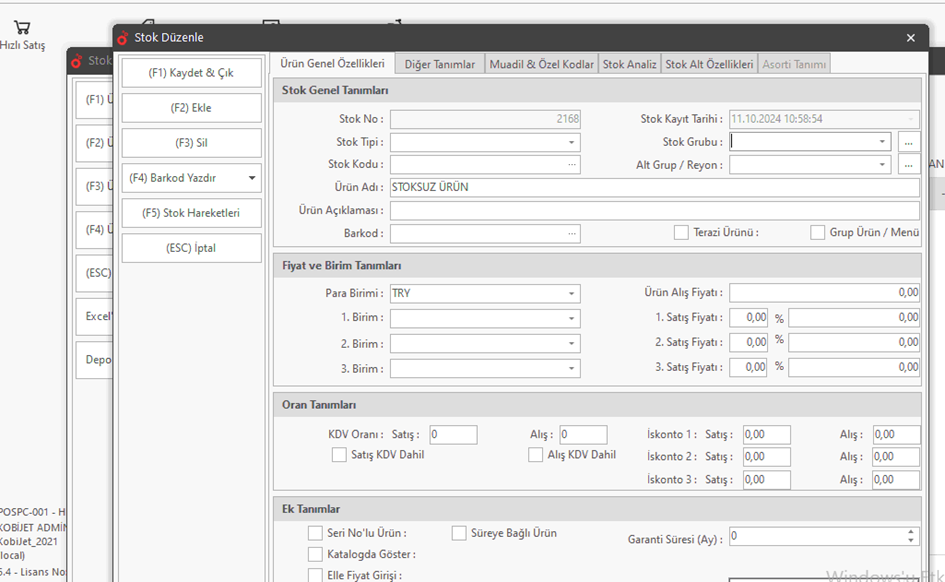Click the Barkod input field
This screenshot has width=945, height=582.
[485, 233]
